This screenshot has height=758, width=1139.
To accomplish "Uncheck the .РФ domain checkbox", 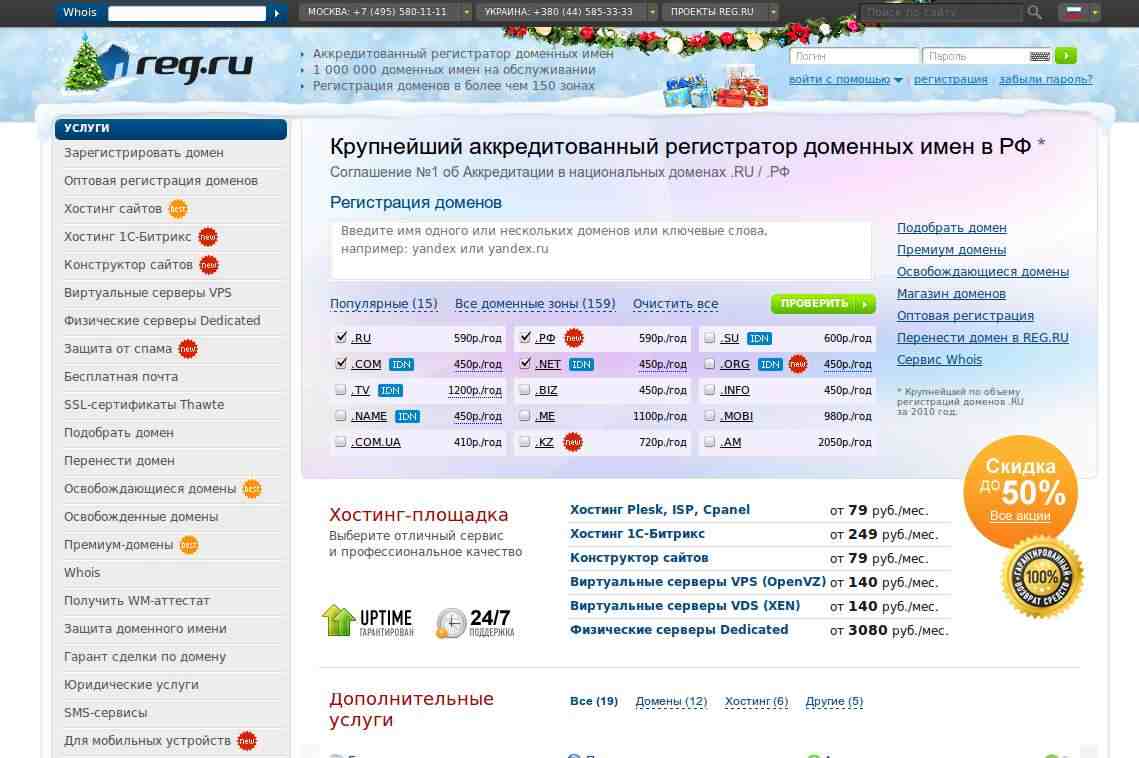I will click(525, 337).
